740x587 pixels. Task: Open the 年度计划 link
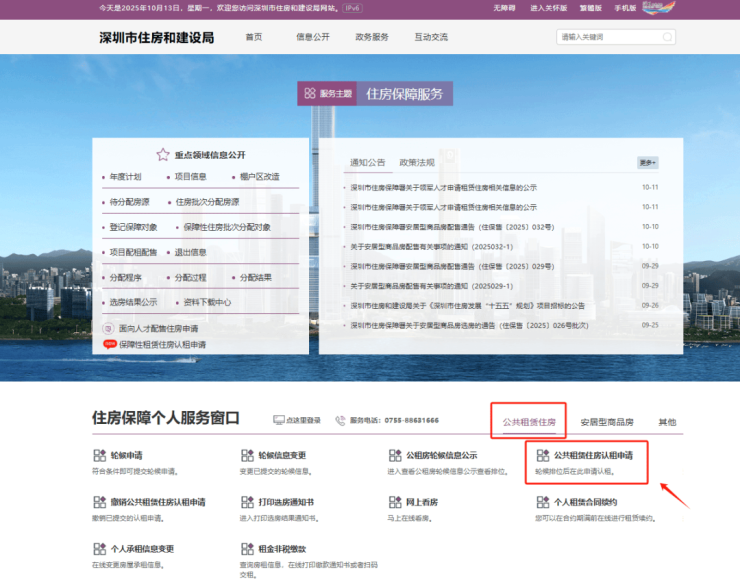(125, 177)
